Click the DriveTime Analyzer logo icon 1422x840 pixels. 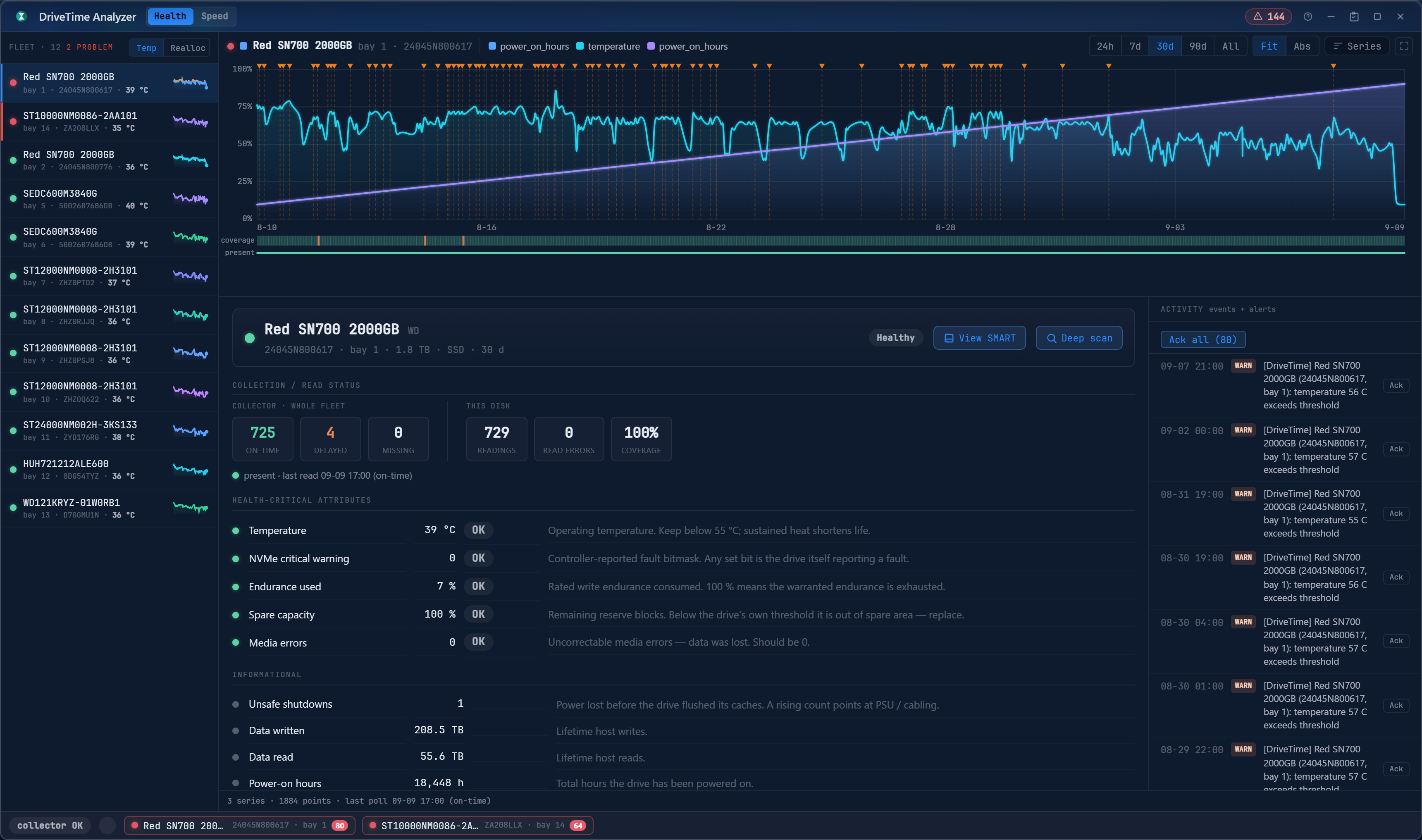click(x=21, y=17)
